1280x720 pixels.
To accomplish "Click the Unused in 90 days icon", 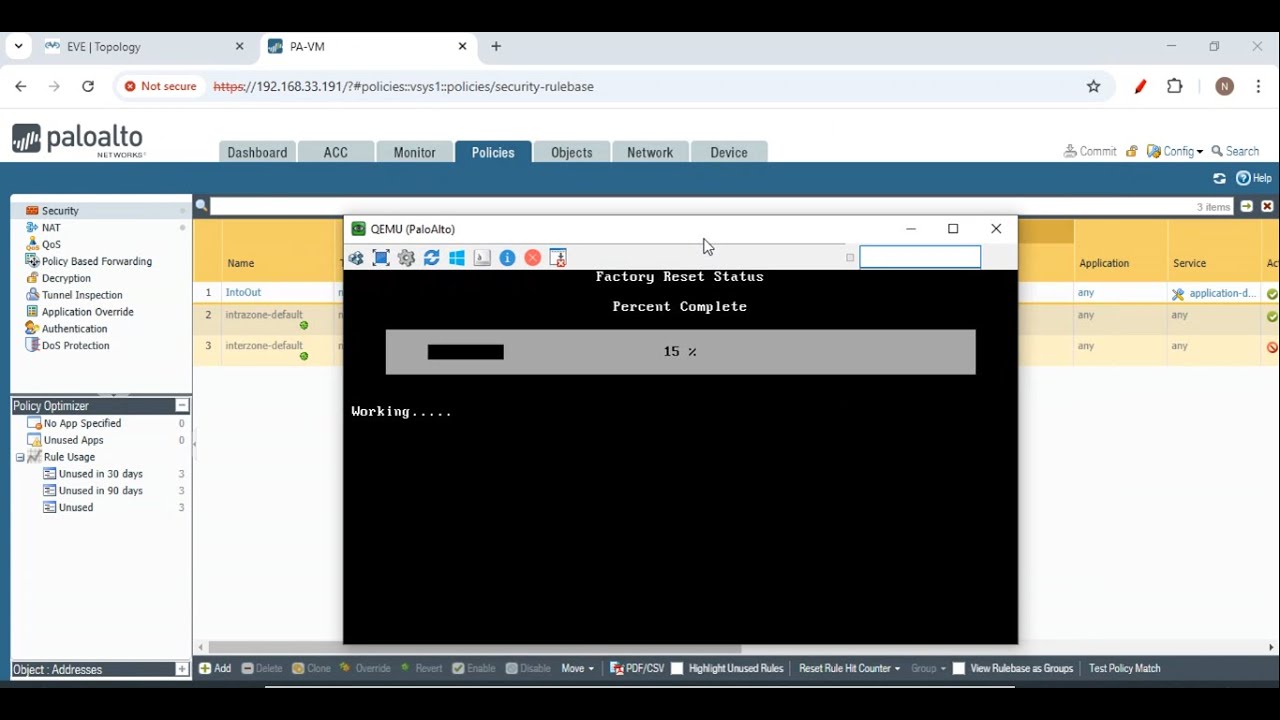I will (x=50, y=491).
